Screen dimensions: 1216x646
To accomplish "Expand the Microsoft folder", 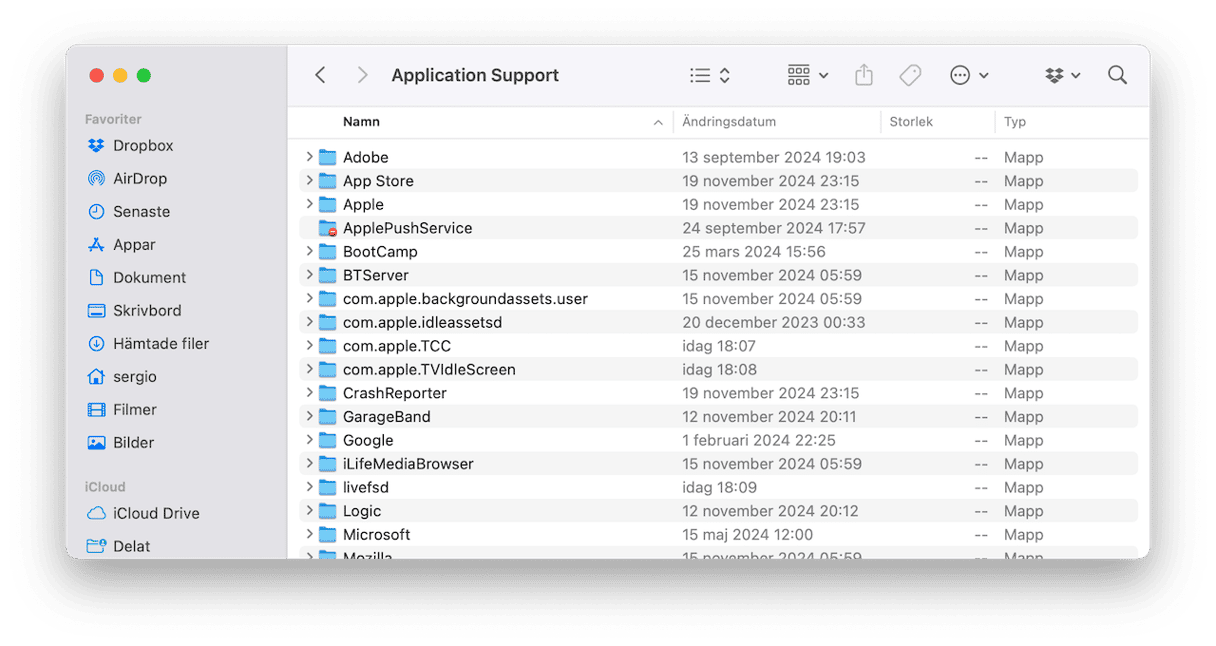I will 309,535.
